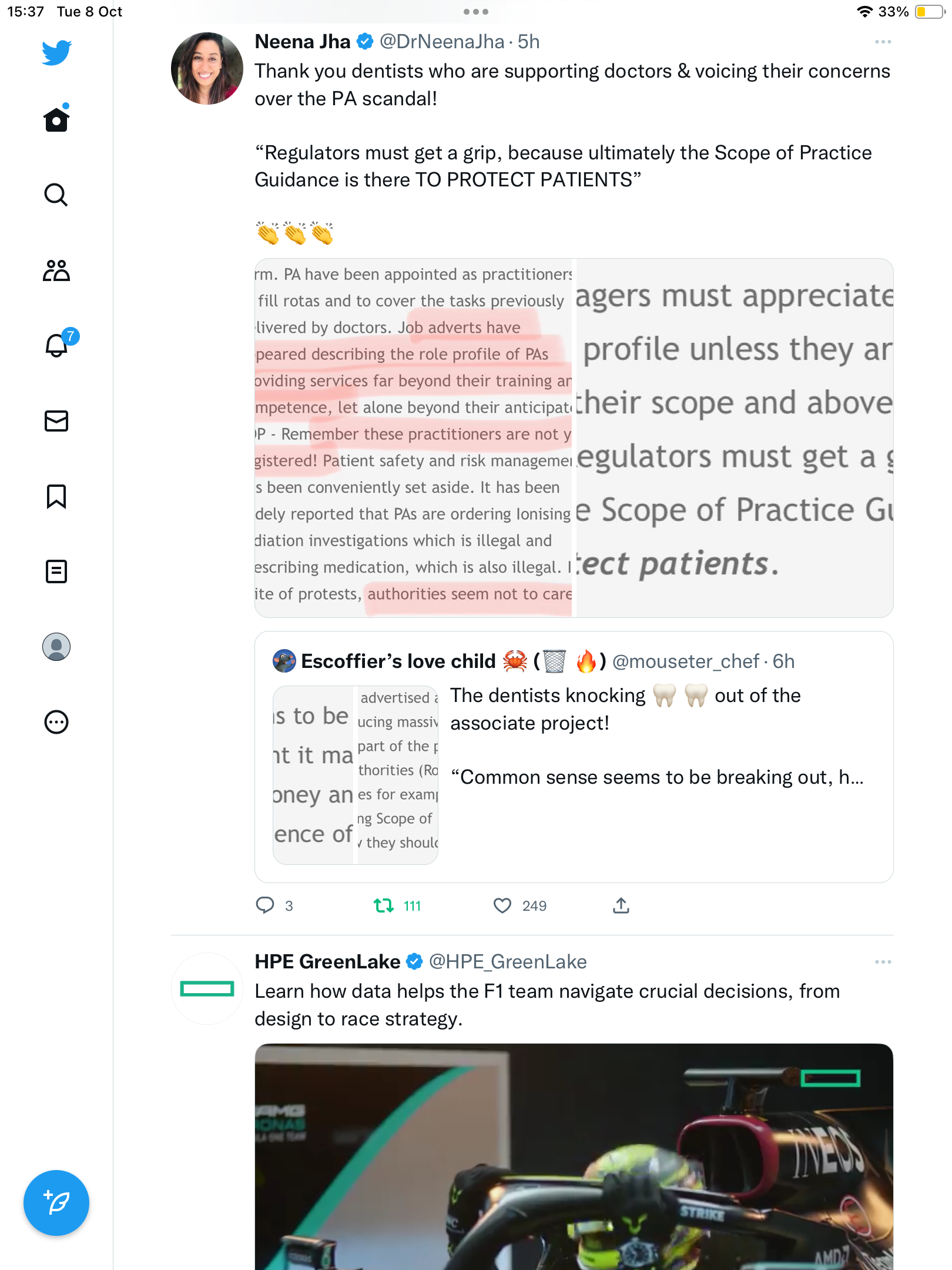Toggle like on Neena Jha's tweet
The width and height of the screenshot is (952, 1270).
[x=519, y=905]
